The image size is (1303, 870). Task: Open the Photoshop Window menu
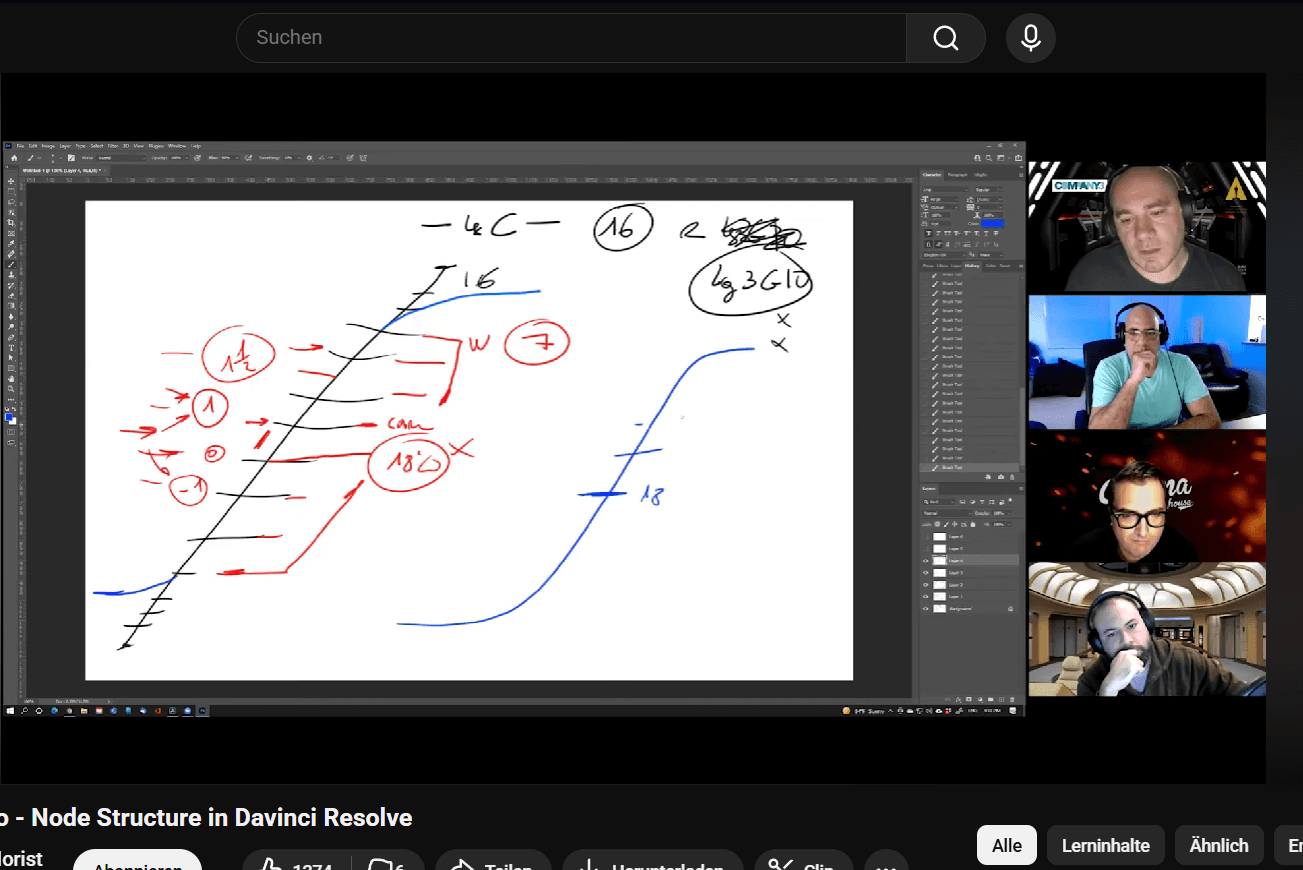coord(177,146)
